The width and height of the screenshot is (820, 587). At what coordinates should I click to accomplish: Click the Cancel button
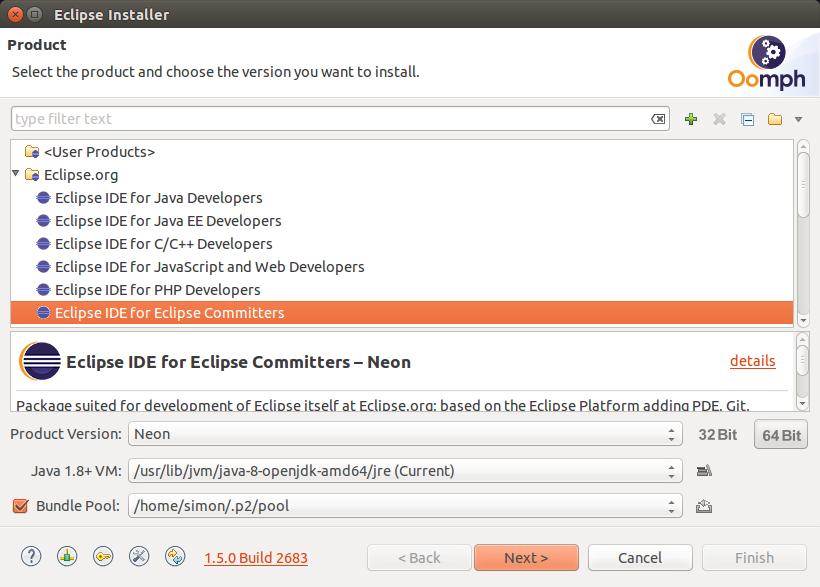(x=640, y=558)
